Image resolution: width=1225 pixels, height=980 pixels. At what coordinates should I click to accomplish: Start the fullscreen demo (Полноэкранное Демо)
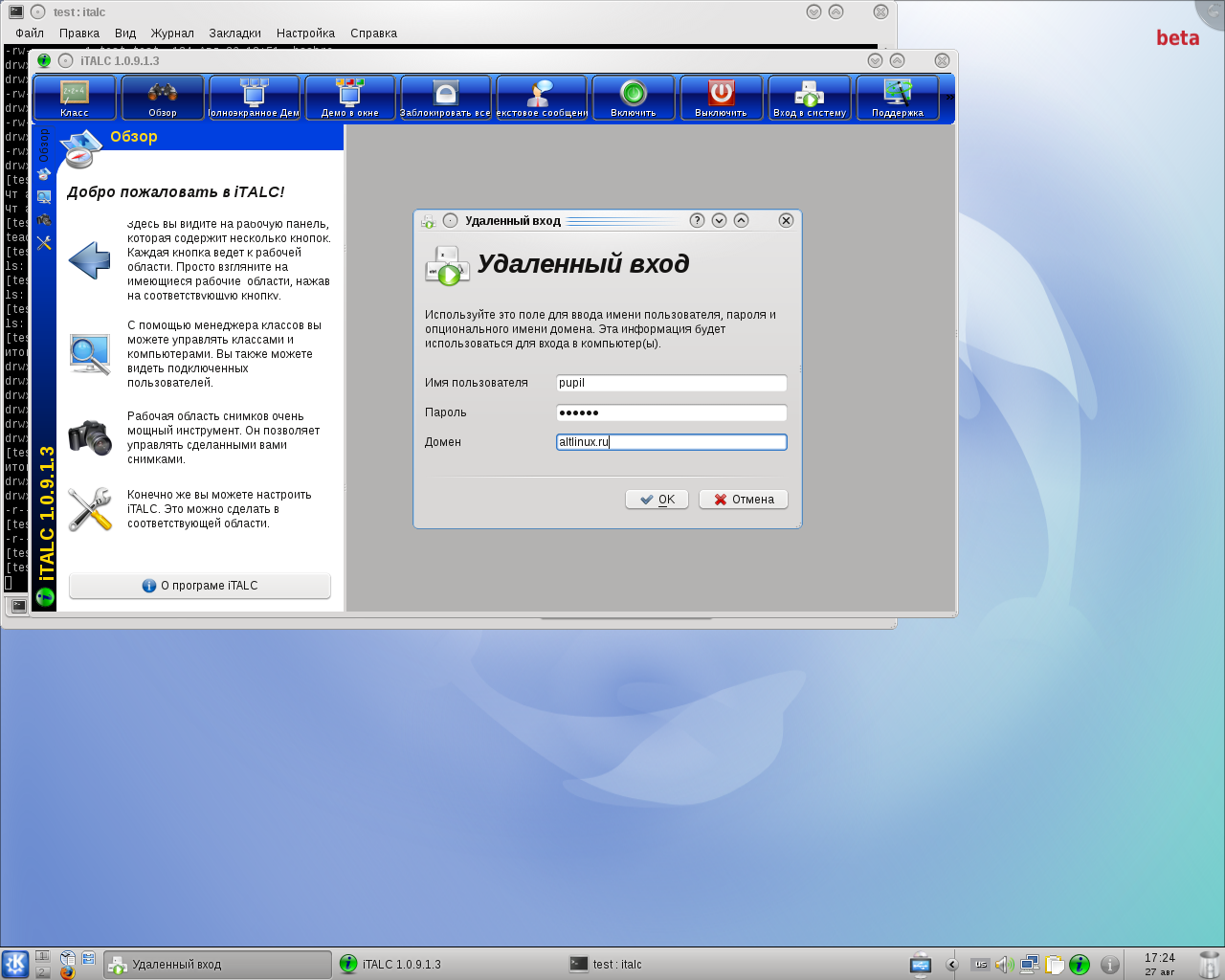pyautogui.click(x=254, y=99)
